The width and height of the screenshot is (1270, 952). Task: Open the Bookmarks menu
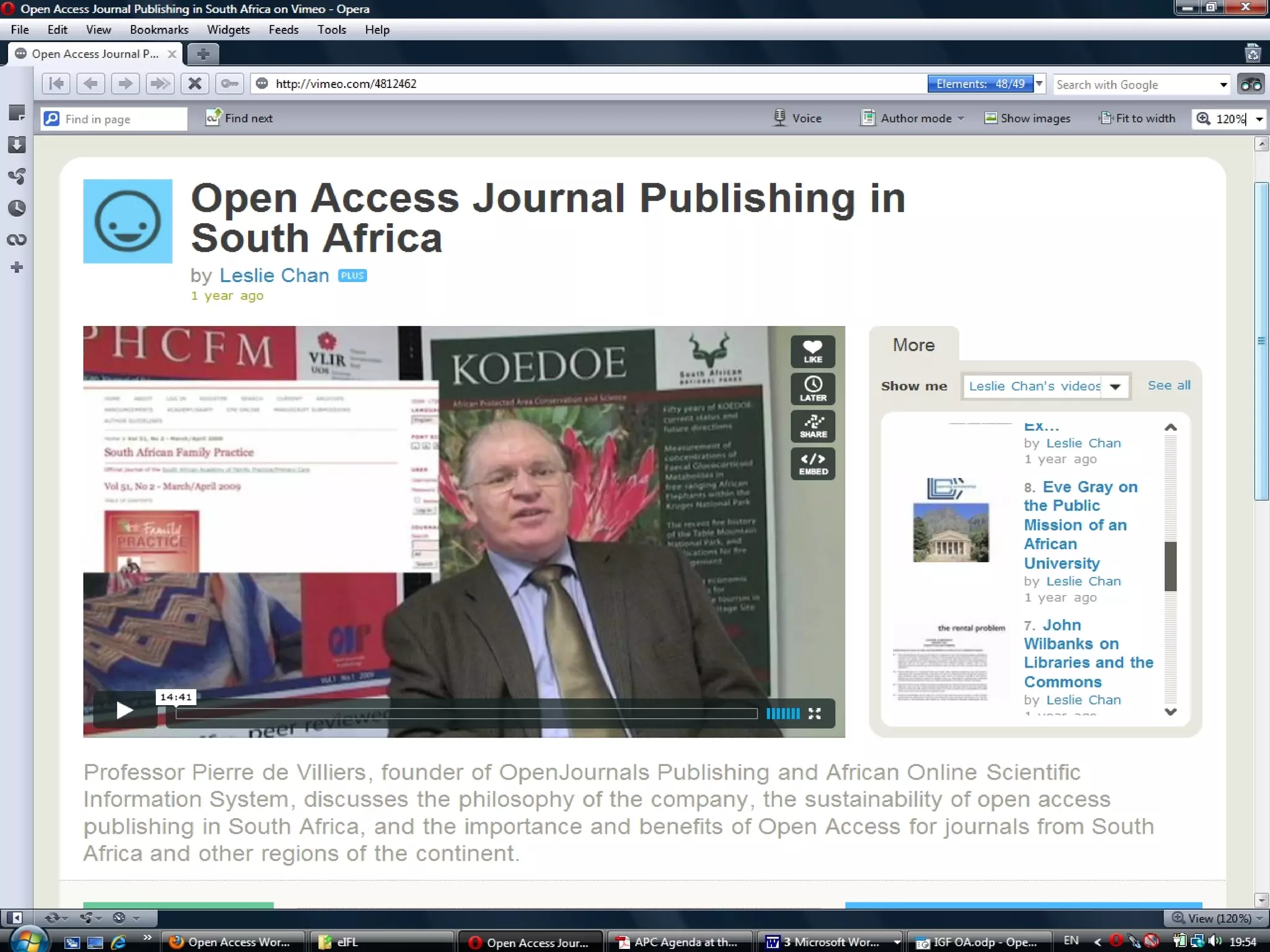point(159,30)
